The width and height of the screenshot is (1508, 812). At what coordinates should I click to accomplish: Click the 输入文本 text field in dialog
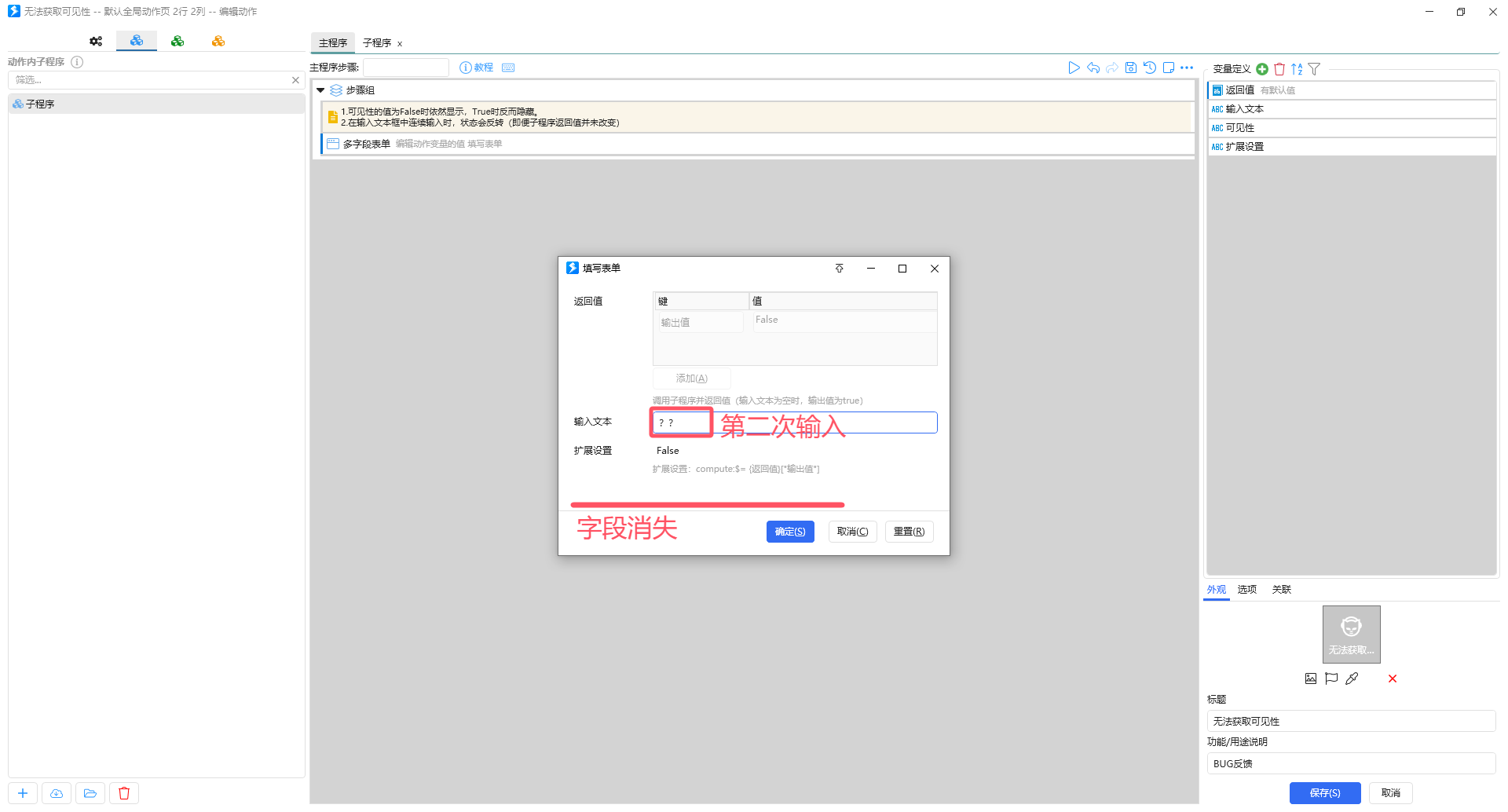794,422
